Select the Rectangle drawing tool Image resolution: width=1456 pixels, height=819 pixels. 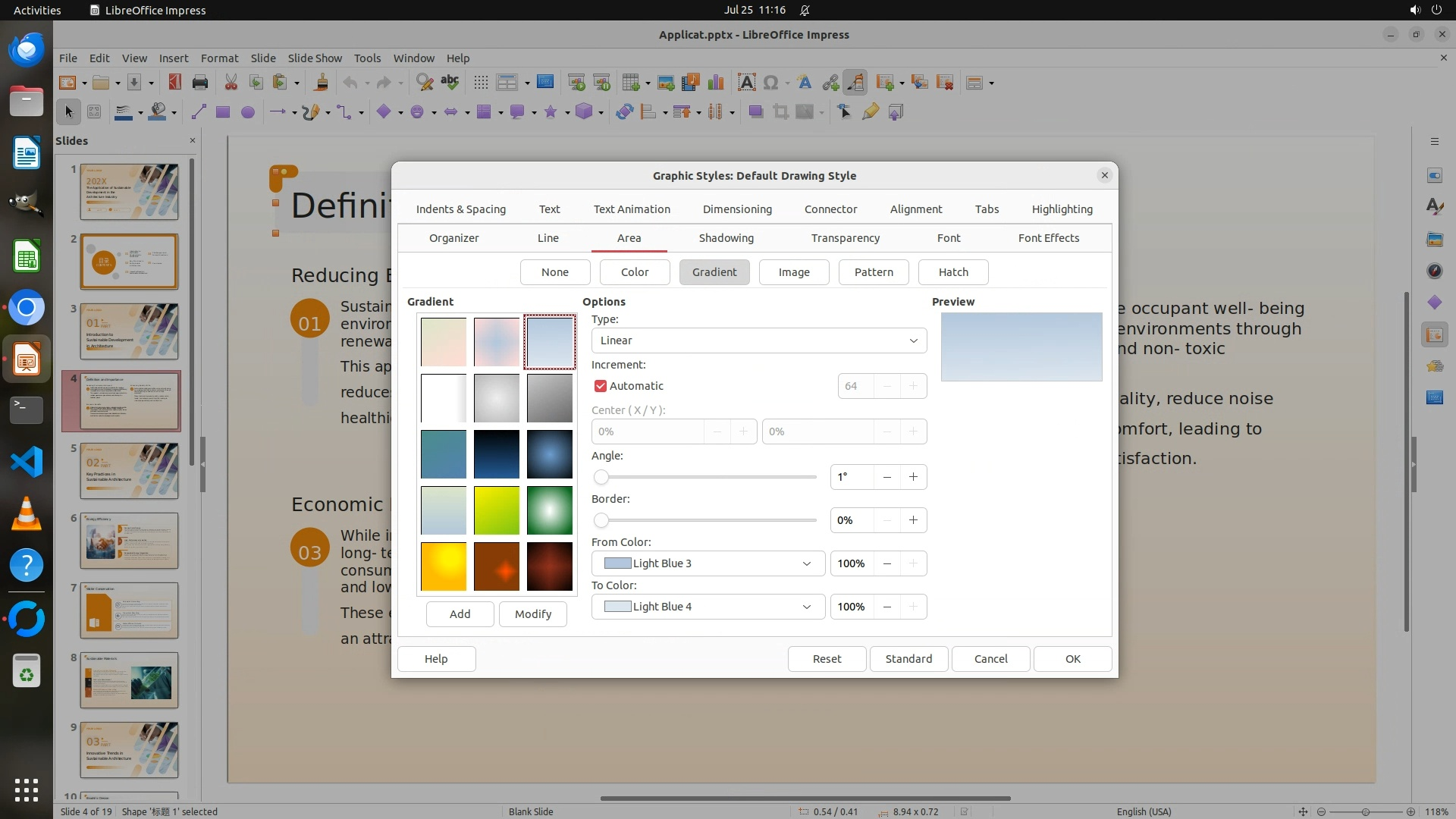click(x=222, y=112)
